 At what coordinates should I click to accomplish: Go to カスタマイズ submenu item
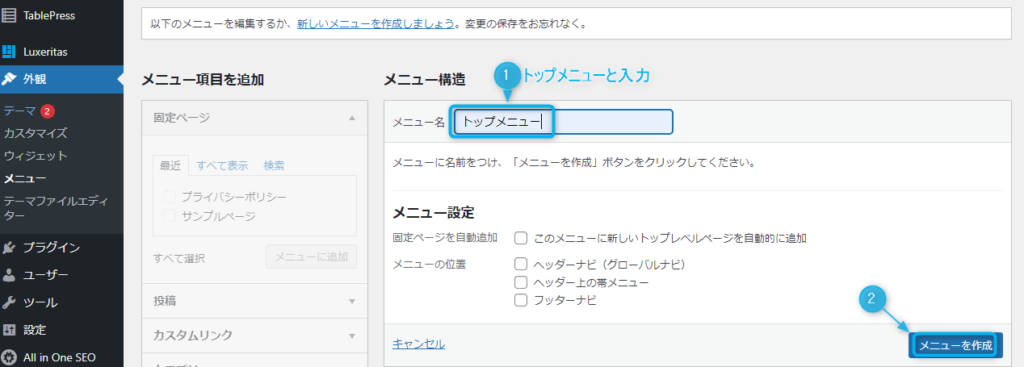click(x=35, y=133)
